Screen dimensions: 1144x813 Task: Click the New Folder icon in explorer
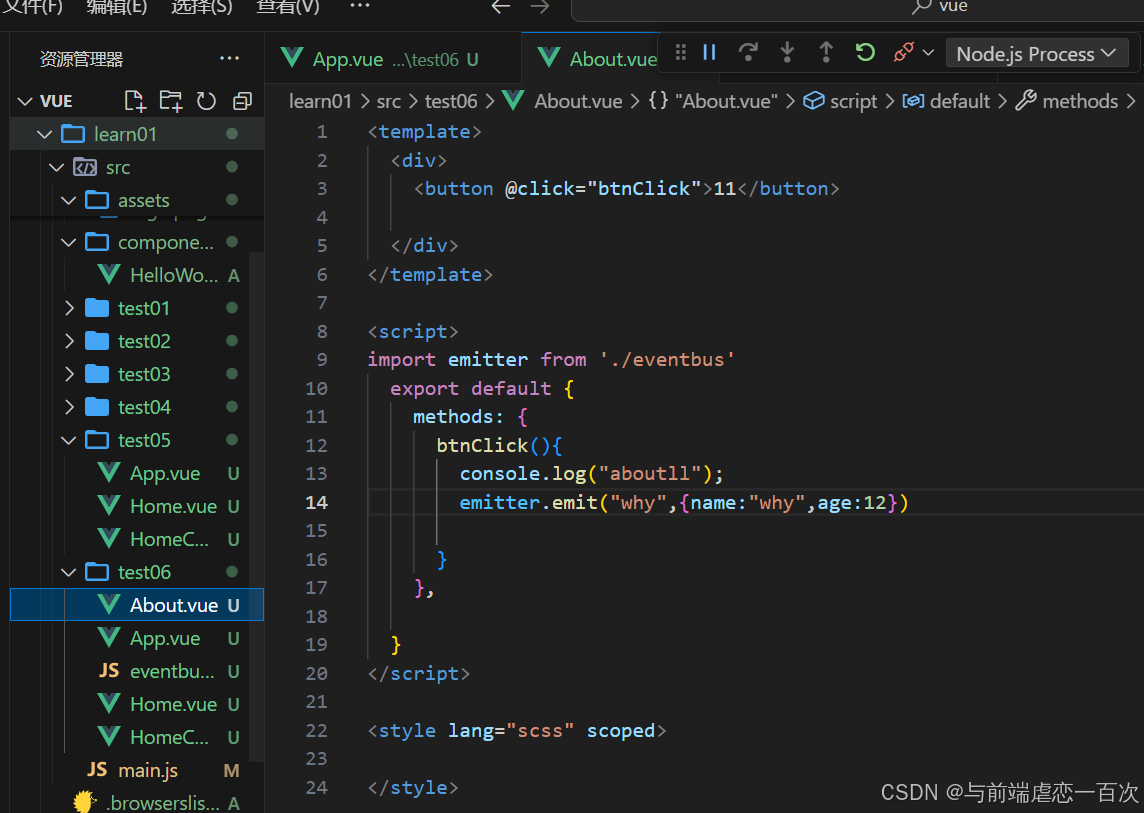point(171,101)
